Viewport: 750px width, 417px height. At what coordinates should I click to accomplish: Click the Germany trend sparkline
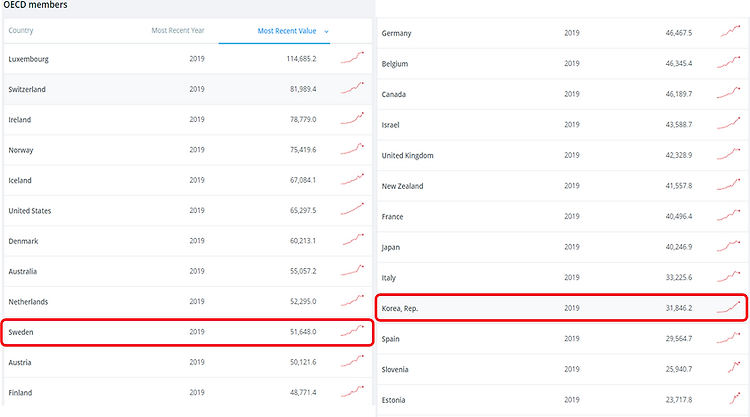[x=730, y=32]
